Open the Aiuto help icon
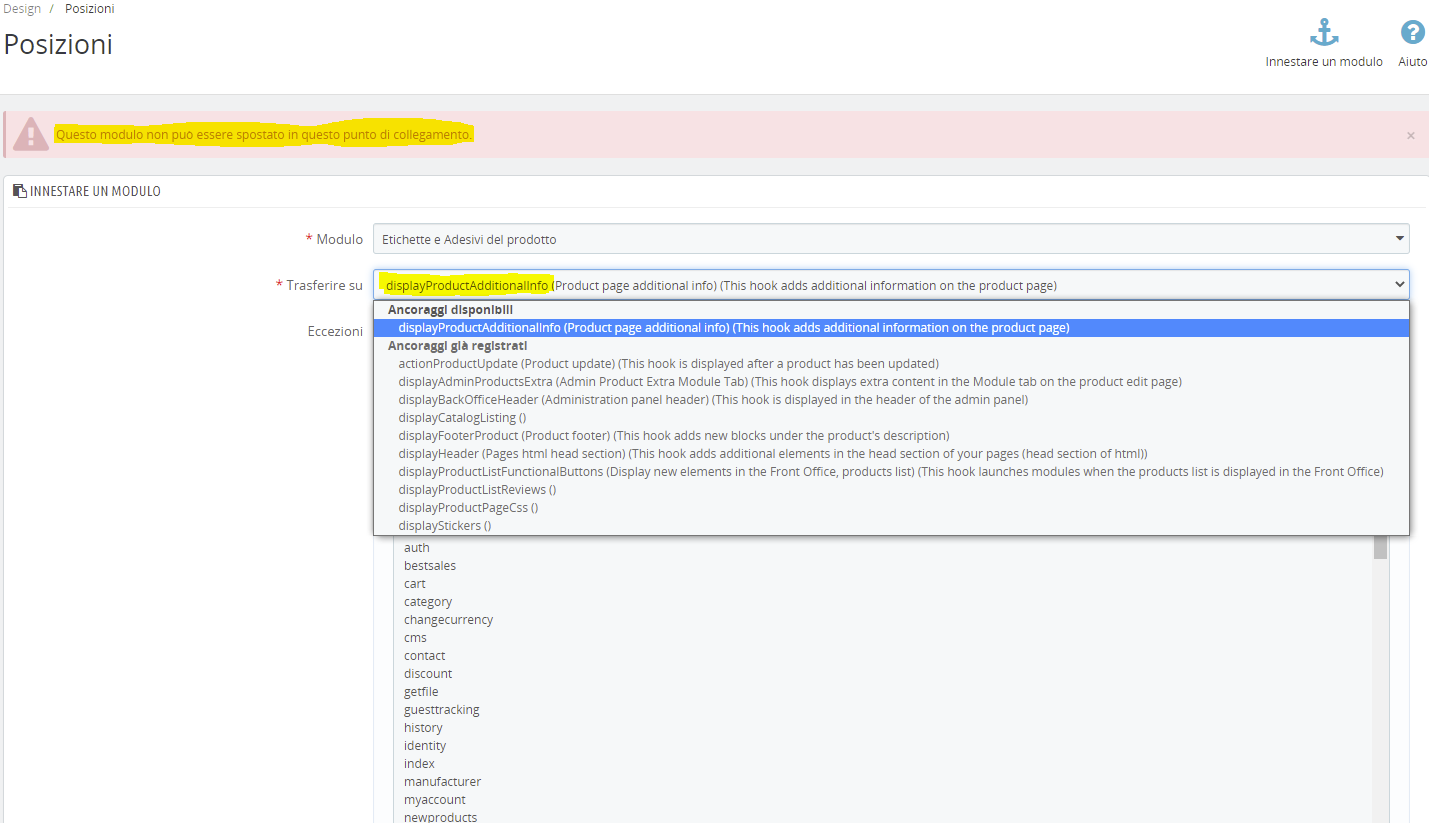Viewport: 1429px width, 823px height. (x=1412, y=32)
